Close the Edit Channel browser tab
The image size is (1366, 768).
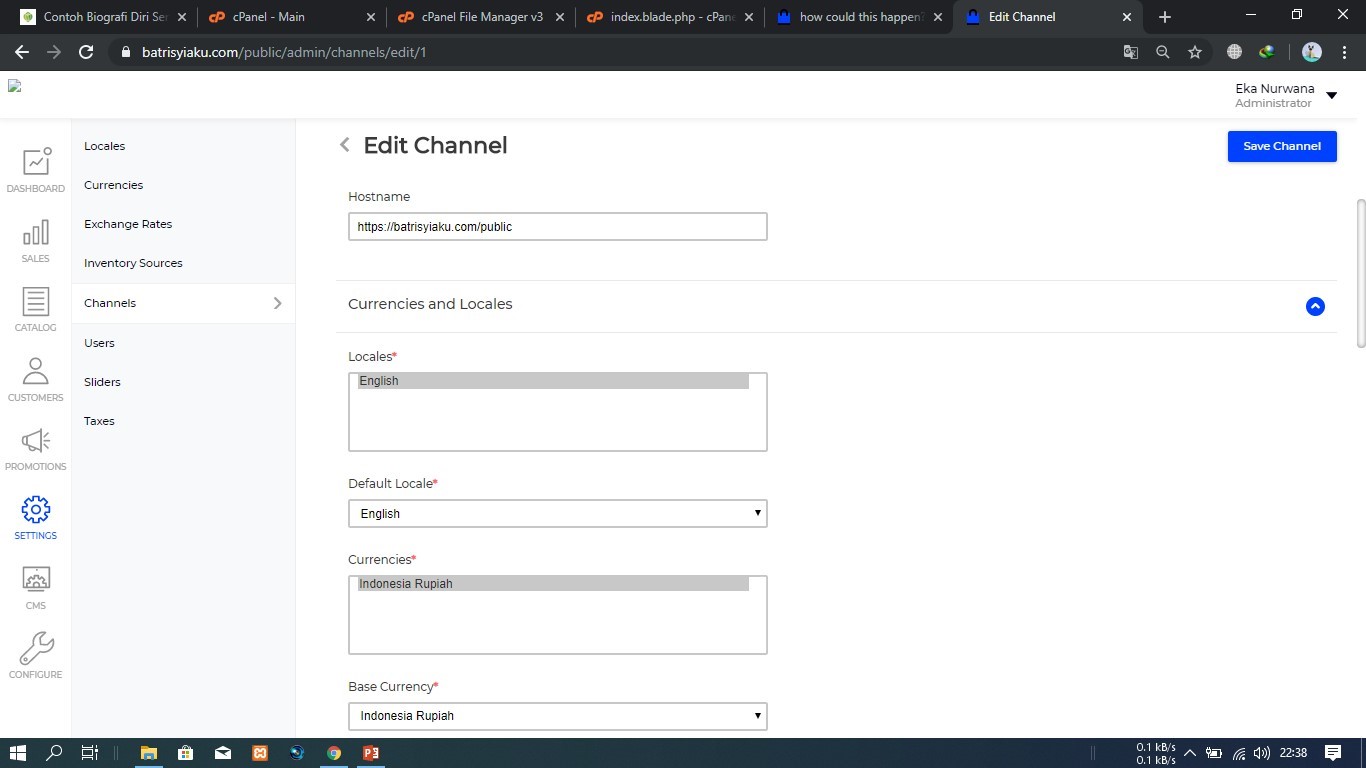pyautogui.click(x=1127, y=17)
